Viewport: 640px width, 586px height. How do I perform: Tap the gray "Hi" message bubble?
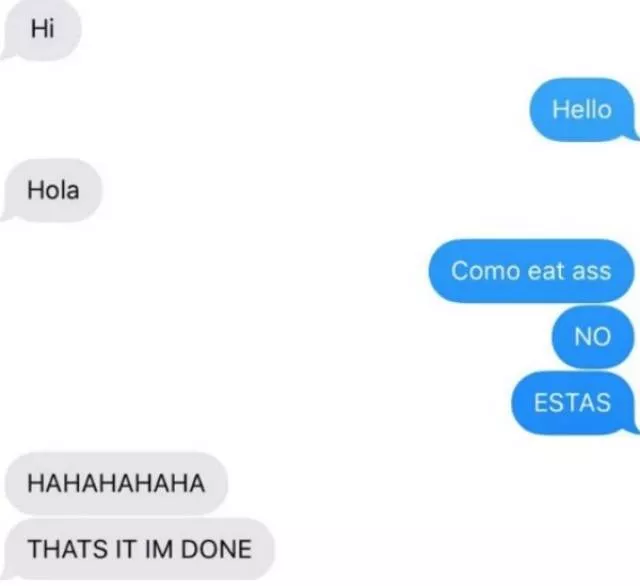pyautogui.click(x=41, y=29)
